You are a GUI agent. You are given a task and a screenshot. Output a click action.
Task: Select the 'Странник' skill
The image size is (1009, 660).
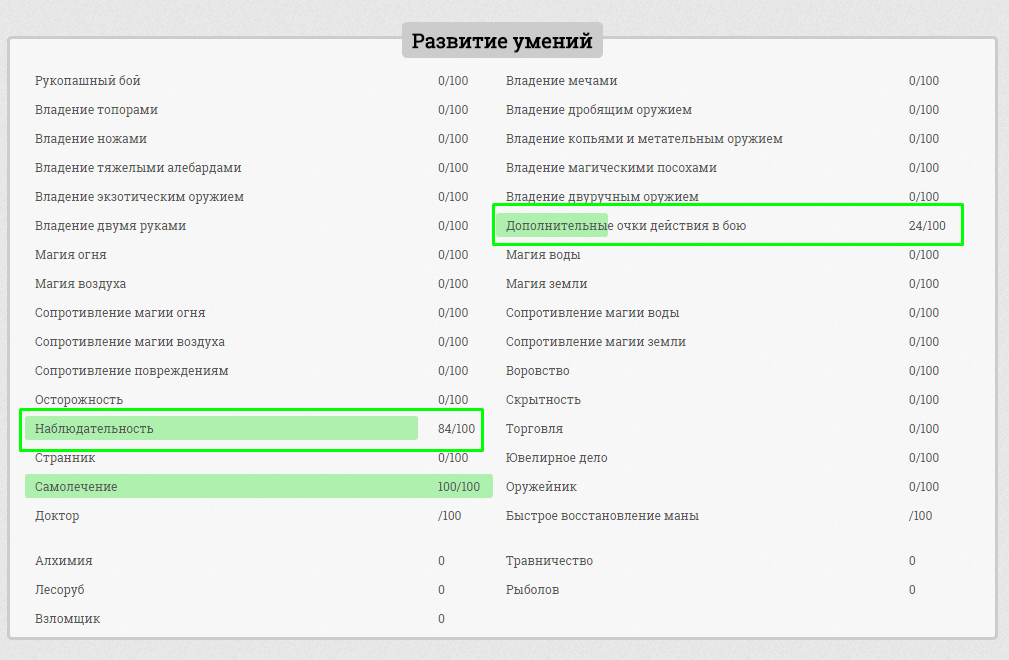point(65,457)
